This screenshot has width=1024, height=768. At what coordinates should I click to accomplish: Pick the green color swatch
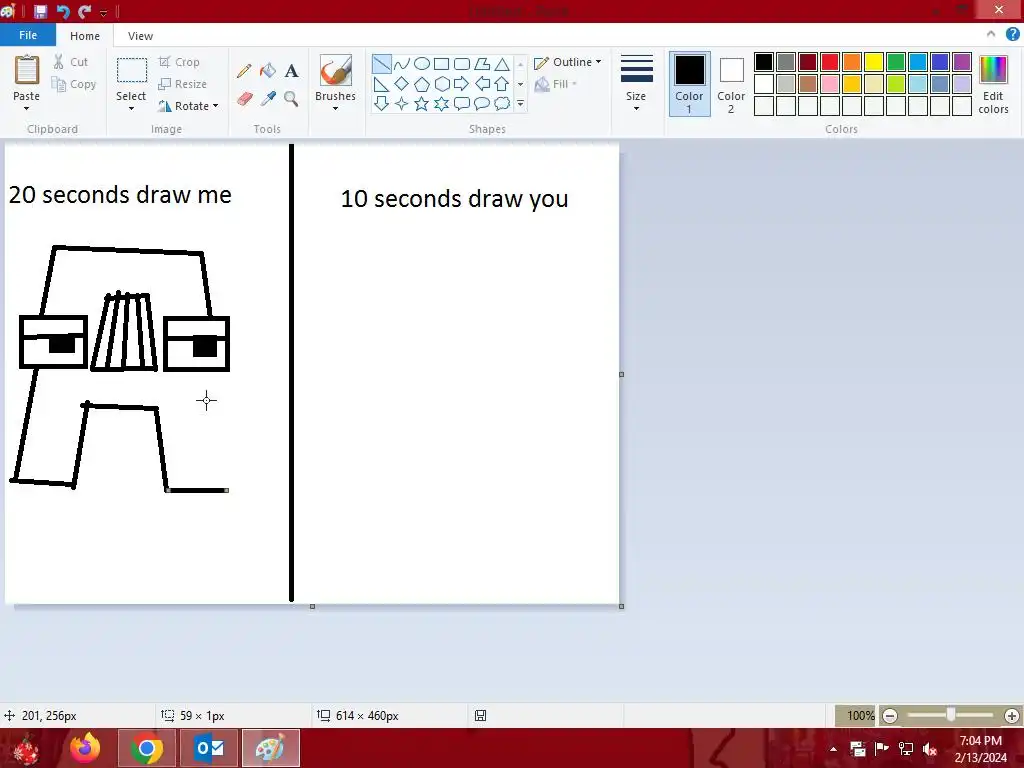click(x=896, y=62)
